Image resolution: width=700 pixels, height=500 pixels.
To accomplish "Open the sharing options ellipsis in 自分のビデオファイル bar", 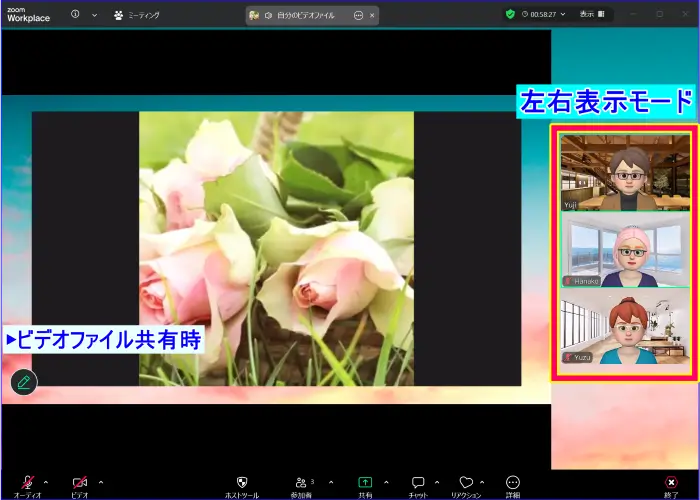I will [x=358, y=16].
